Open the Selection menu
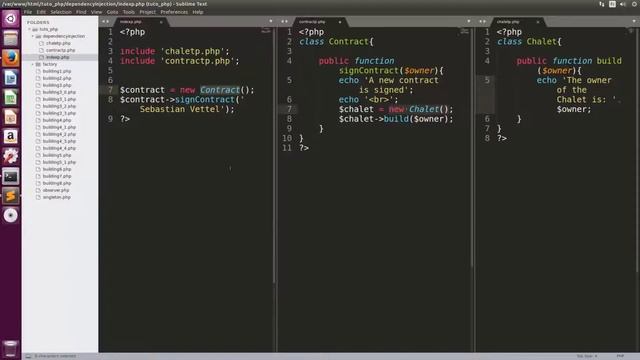The height and width of the screenshot is (360, 640). [61, 12]
